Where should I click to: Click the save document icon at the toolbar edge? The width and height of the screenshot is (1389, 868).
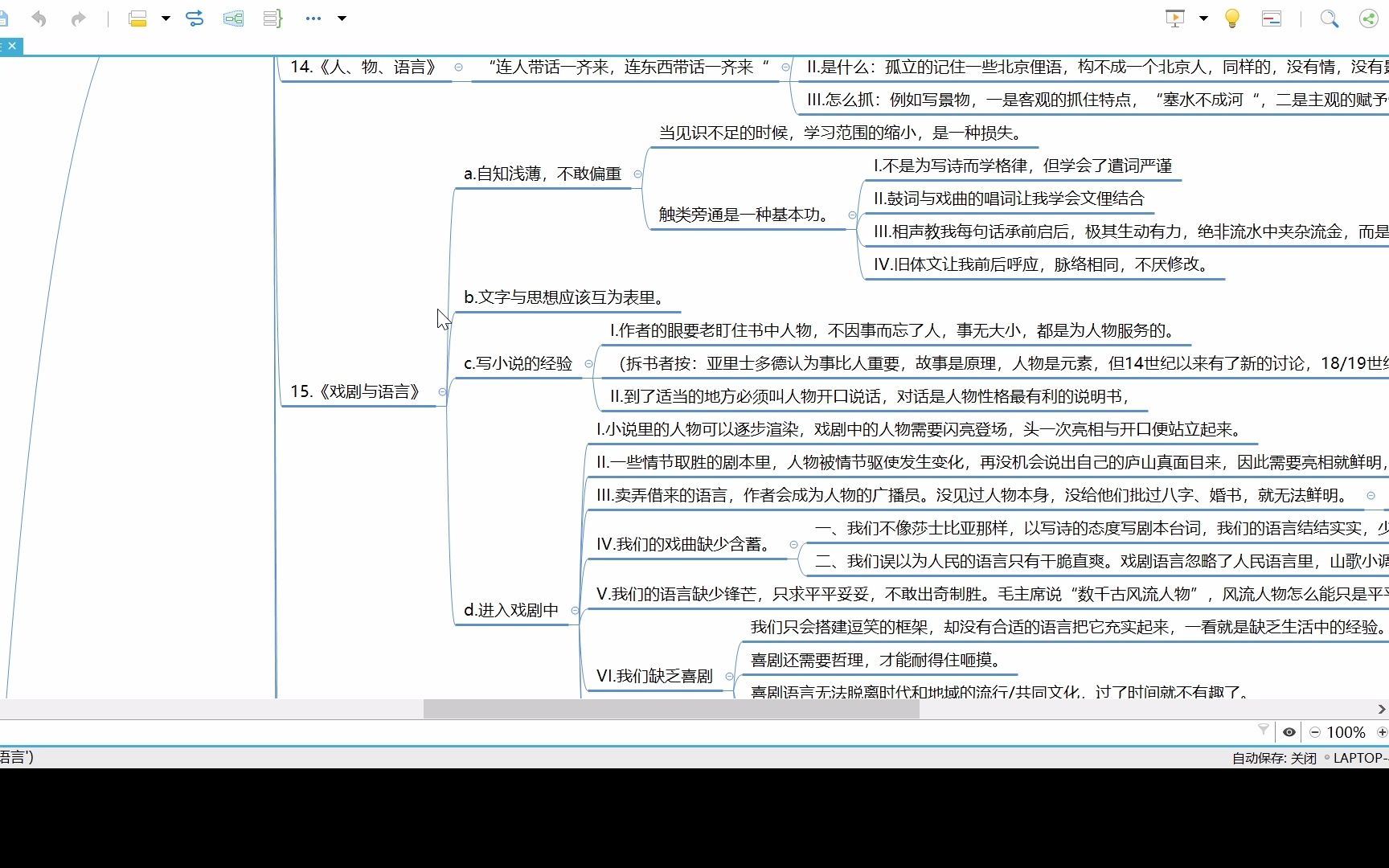pos(3,18)
